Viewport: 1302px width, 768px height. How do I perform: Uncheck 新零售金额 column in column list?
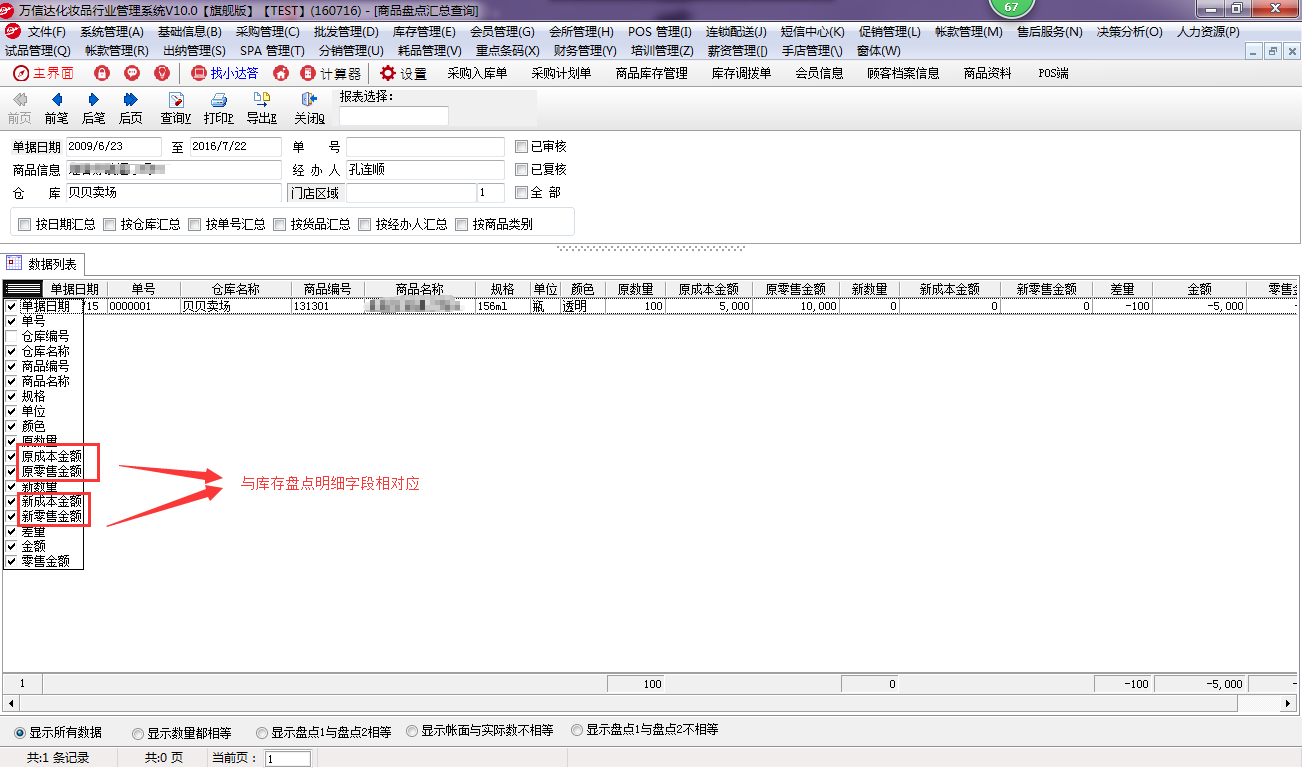[12, 516]
